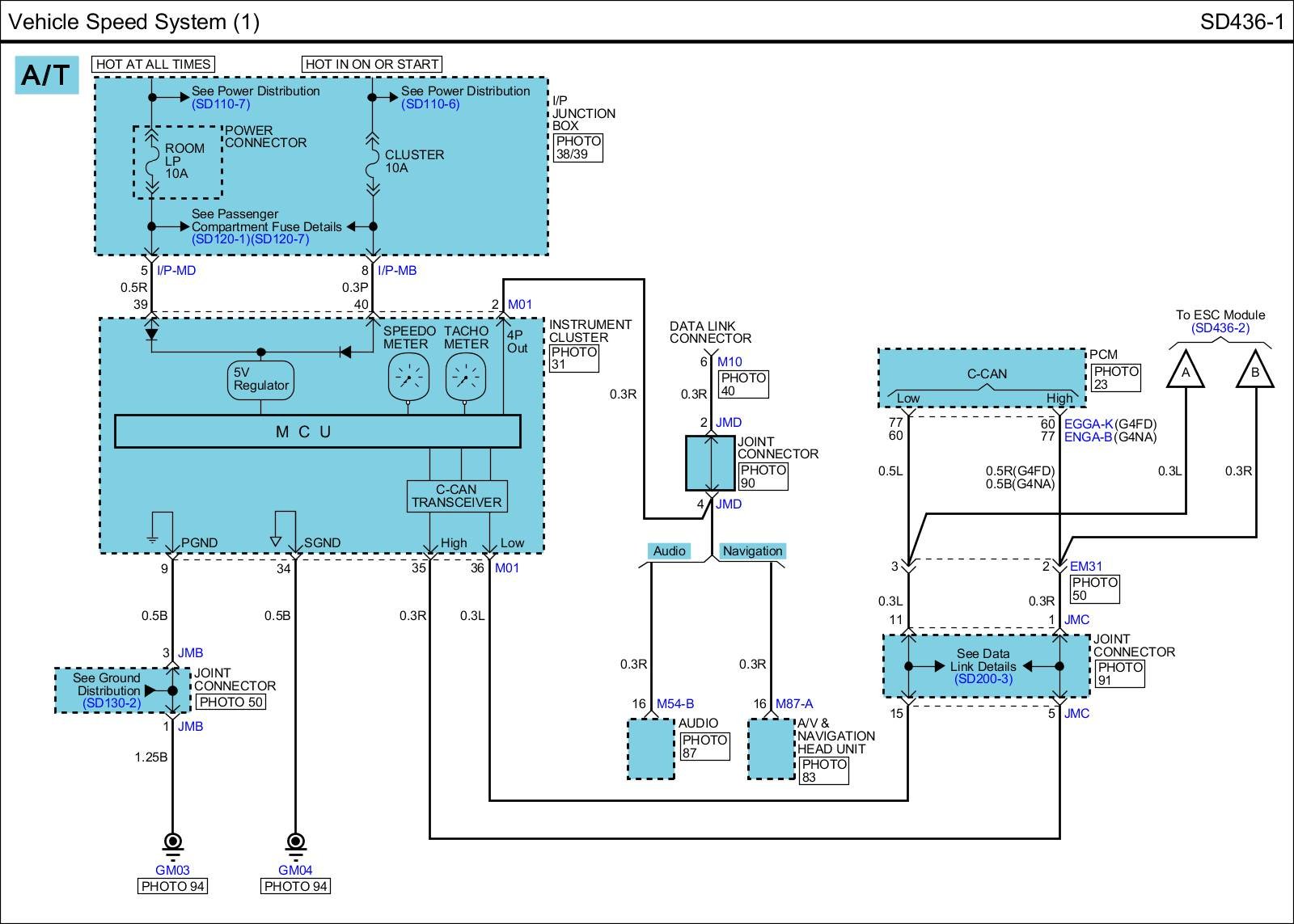Click the C-CAN TRANSCEIVER block
This screenshot has width=1294, height=924.
point(457,496)
